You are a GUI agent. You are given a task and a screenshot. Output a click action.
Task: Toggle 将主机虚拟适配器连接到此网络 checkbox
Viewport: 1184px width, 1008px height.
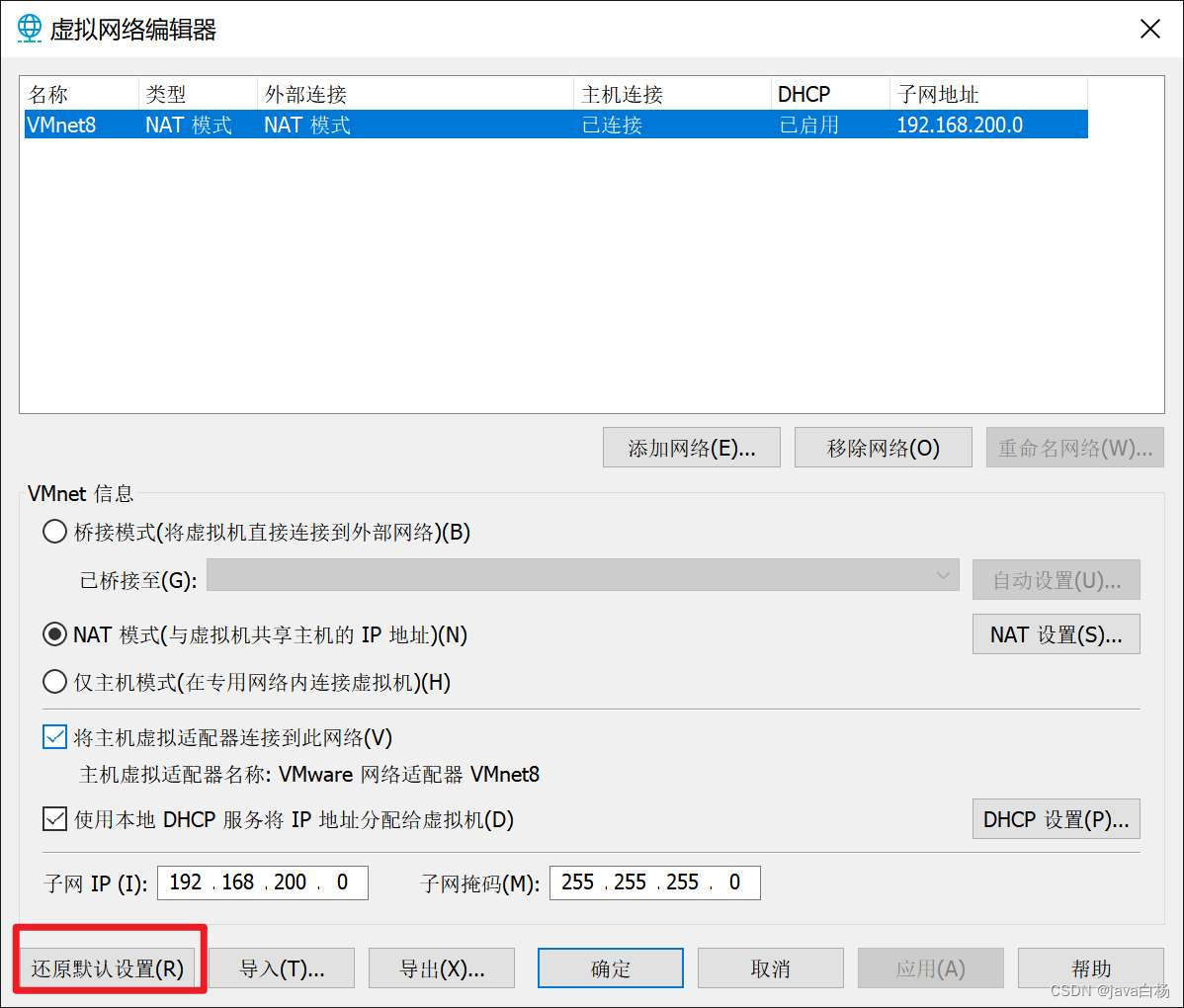(x=54, y=737)
